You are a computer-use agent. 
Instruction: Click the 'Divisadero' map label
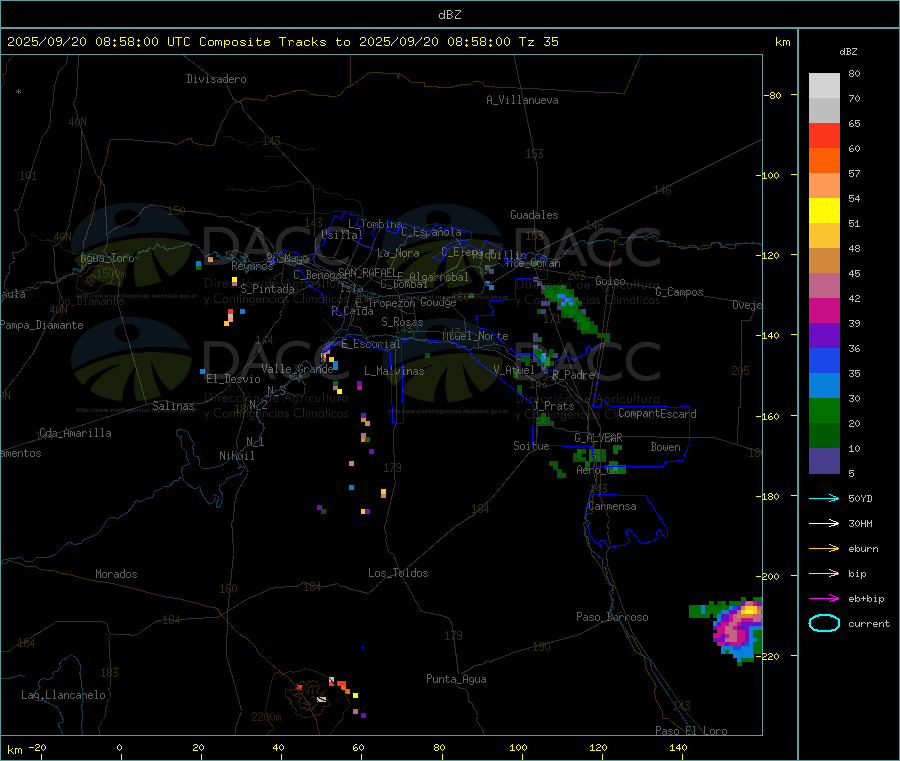[216, 79]
